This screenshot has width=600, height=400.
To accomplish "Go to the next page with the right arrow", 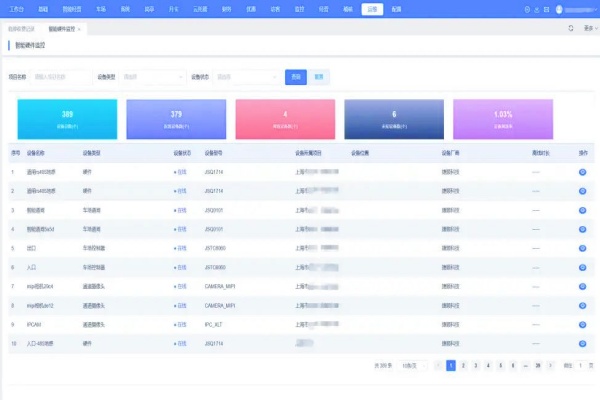I will tap(551, 366).
